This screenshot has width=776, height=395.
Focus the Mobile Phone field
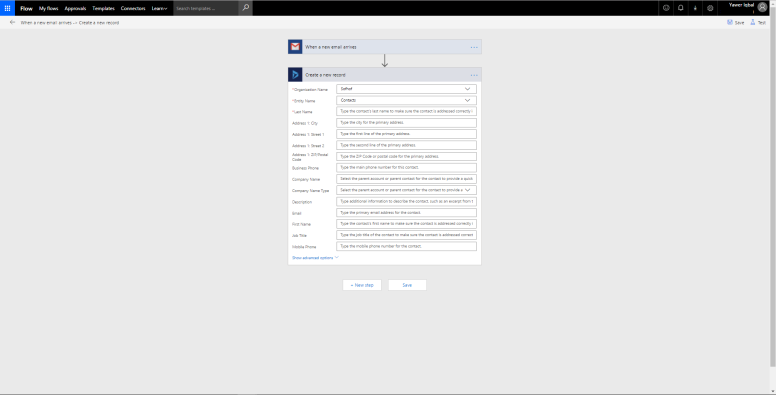pyautogui.click(x=406, y=246)
